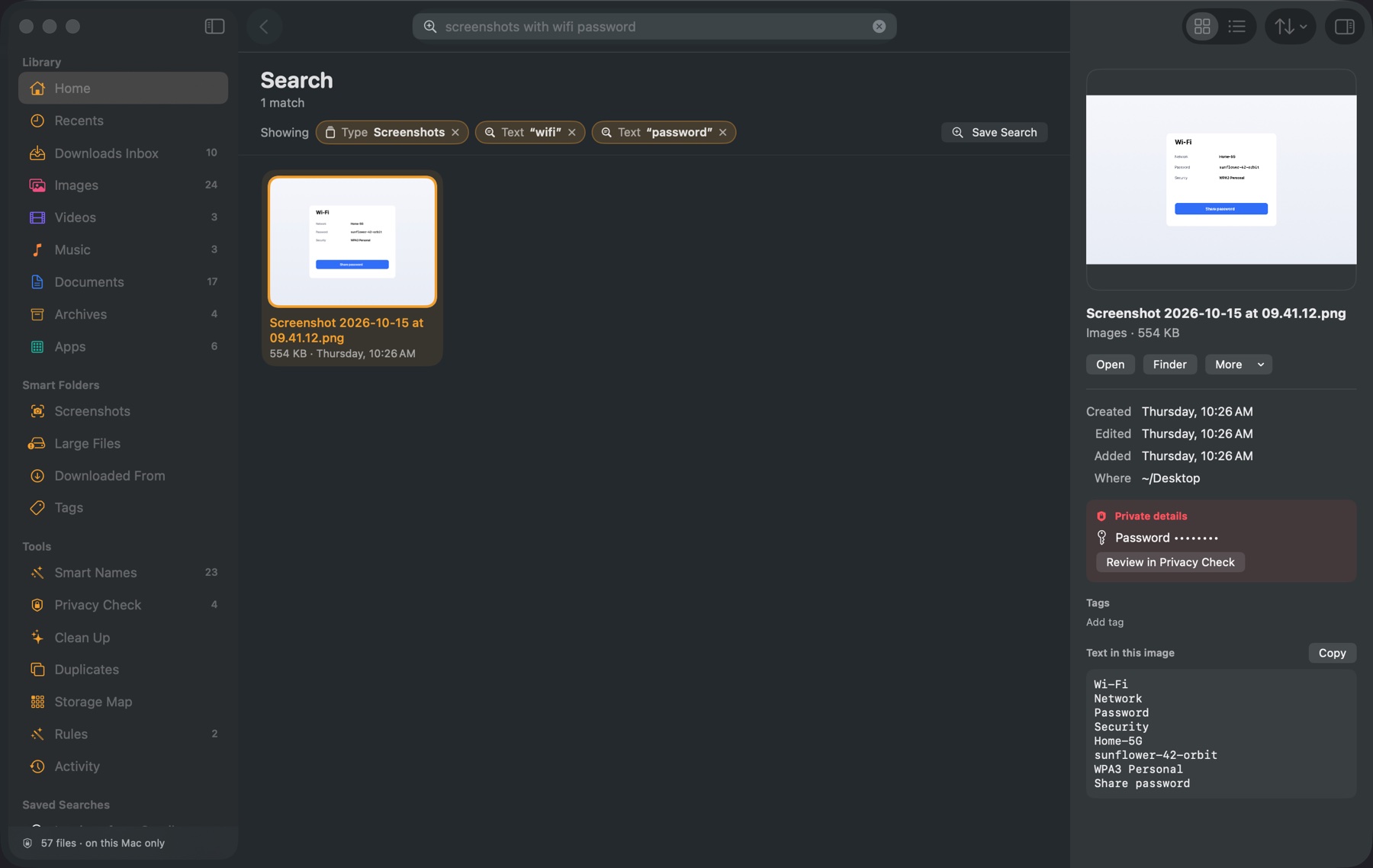Click the Clean Up sparkle icon
This screenshot has height=868, width=1373.
[37, 638]
